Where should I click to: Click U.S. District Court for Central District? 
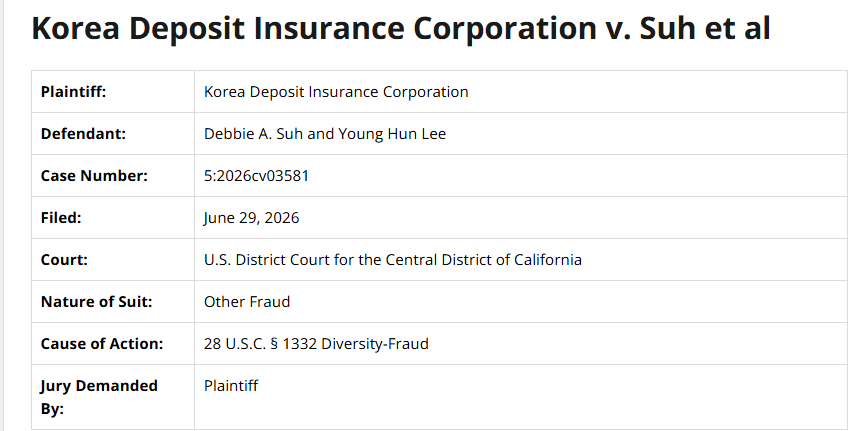pyautogui.click(x=393, y=260)
